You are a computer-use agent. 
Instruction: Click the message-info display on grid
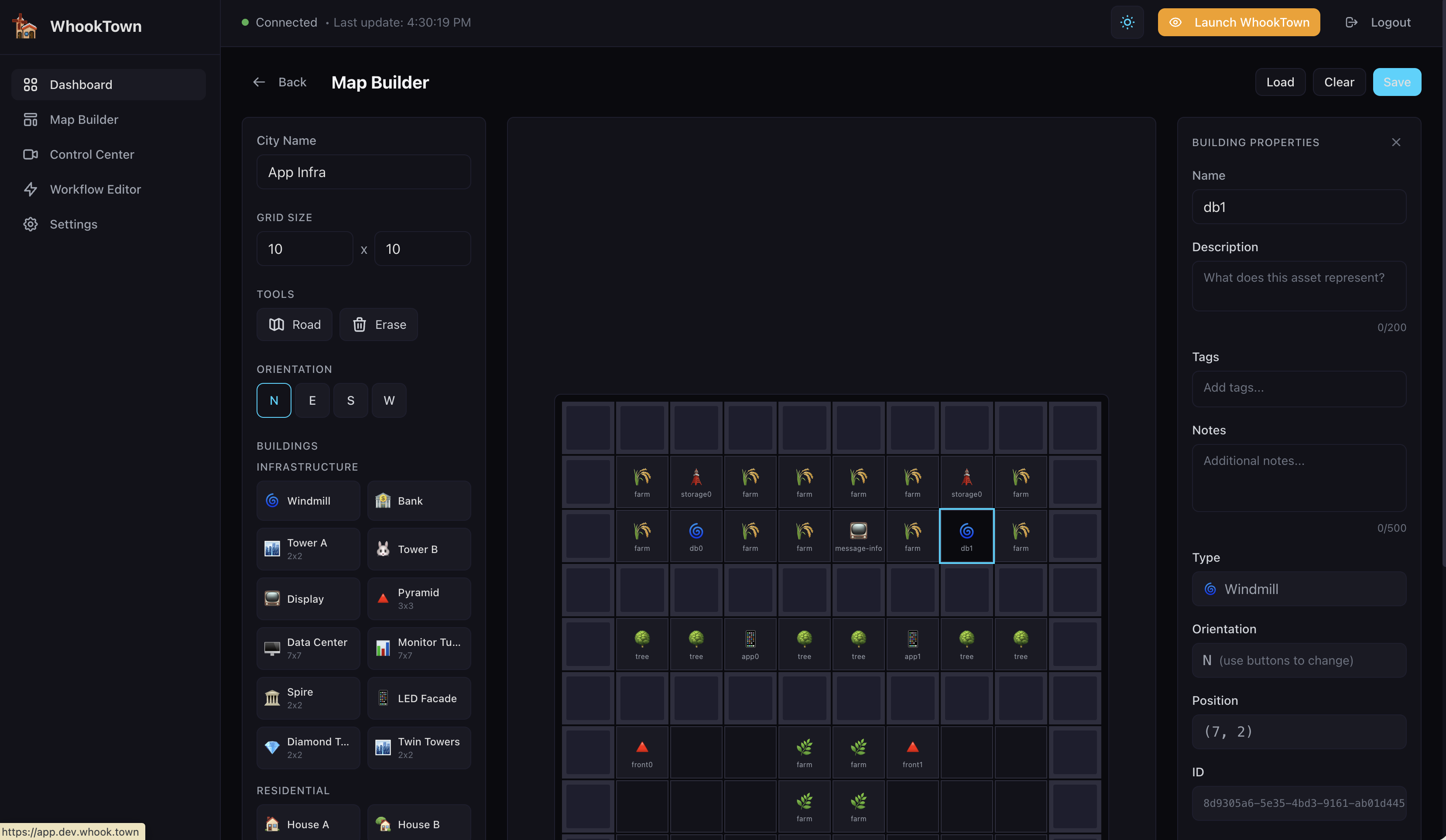click(x=858, y=536)
